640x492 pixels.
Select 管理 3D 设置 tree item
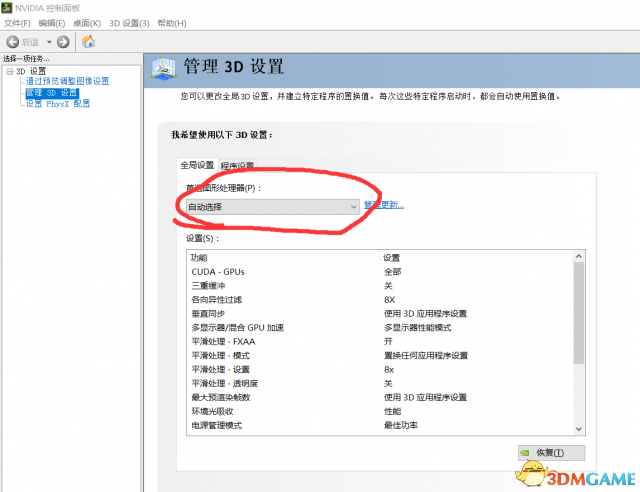pos(52,93)
